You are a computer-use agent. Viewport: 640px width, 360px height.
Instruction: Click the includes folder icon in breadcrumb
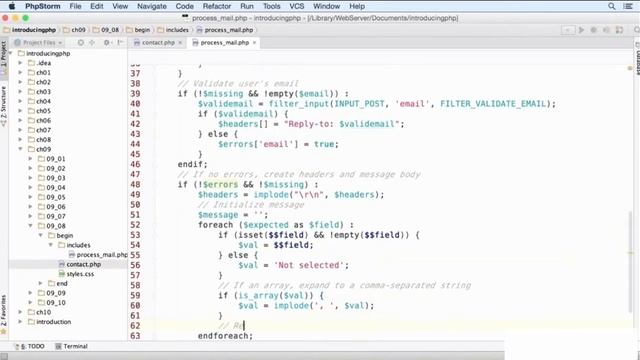(x=160, y=30)
